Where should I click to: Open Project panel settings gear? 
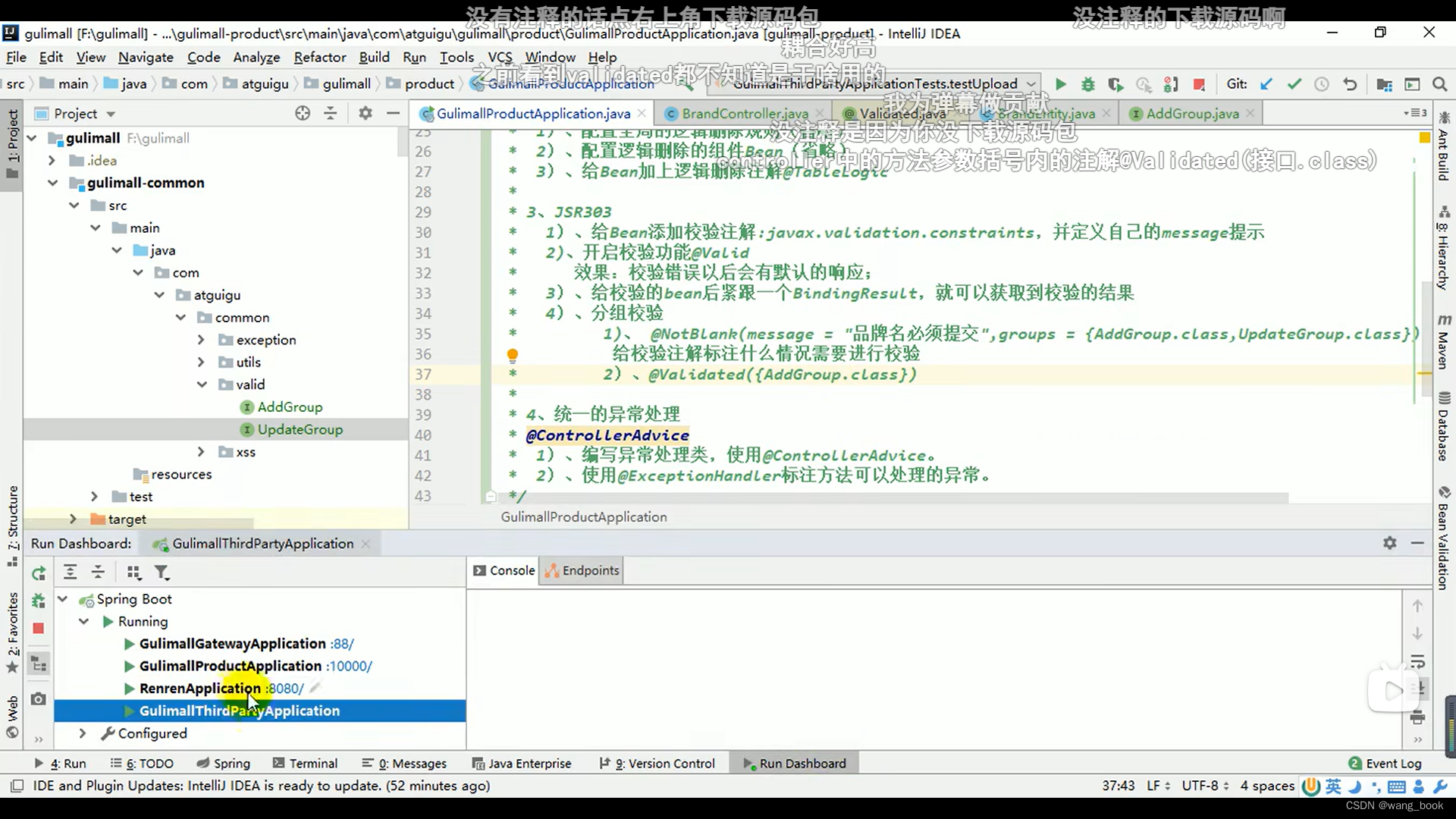[x=366, y=113]
